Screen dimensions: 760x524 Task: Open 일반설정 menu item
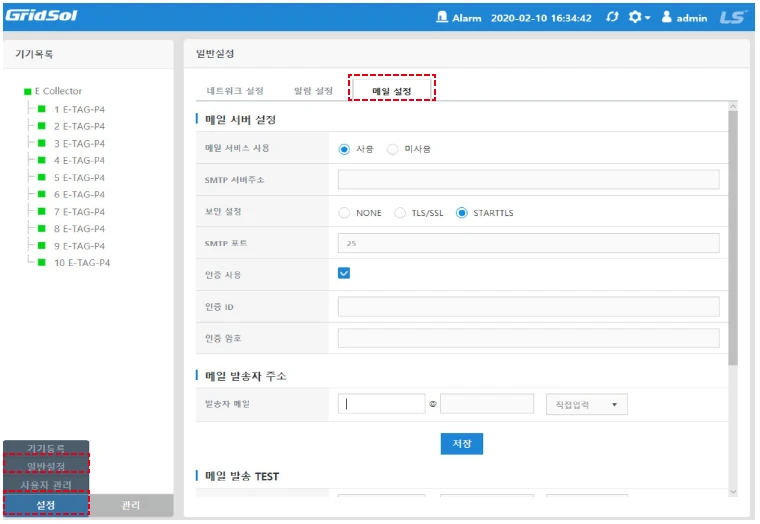[46, 466]
